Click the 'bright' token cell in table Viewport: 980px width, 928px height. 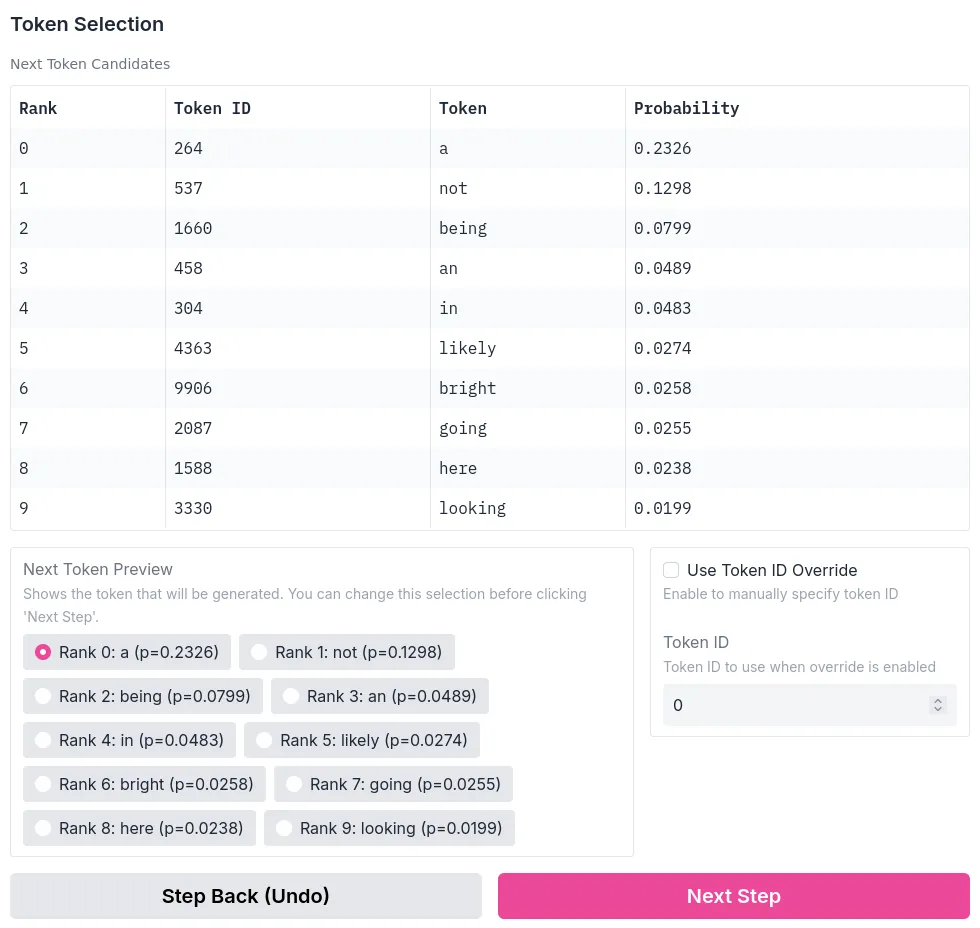click(468, 388)
